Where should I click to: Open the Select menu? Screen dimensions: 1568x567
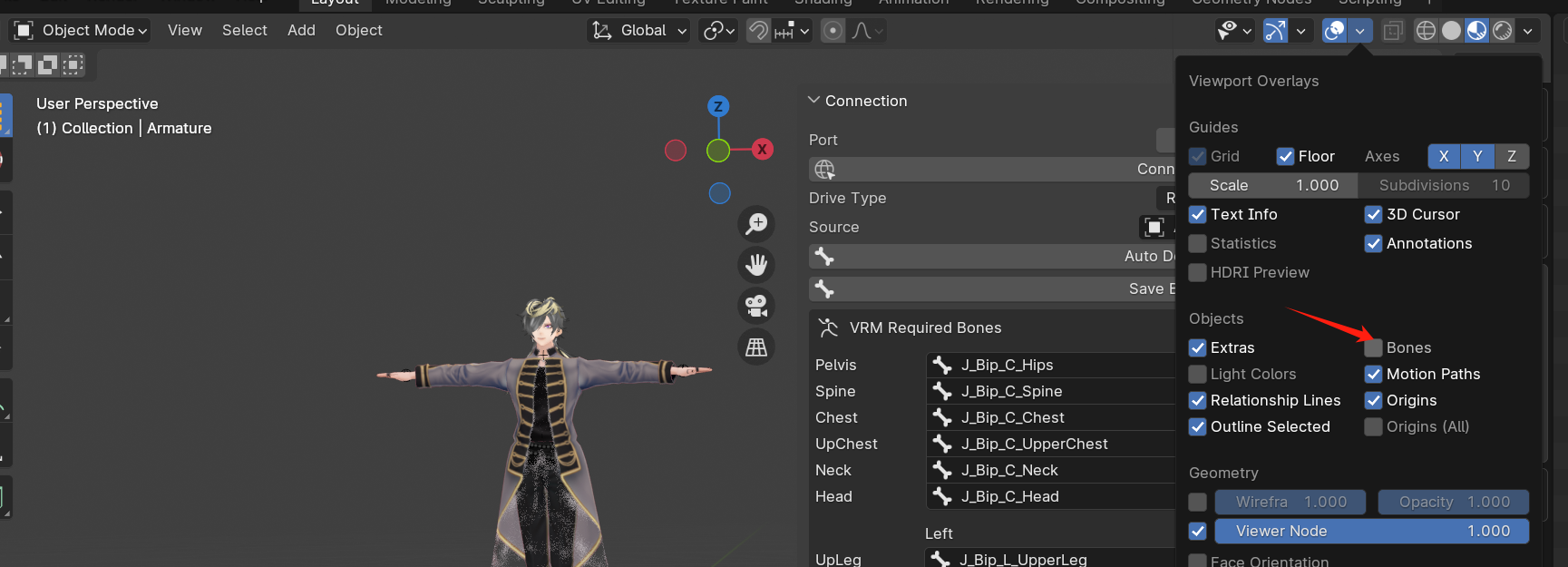click(x=245, y=30)
